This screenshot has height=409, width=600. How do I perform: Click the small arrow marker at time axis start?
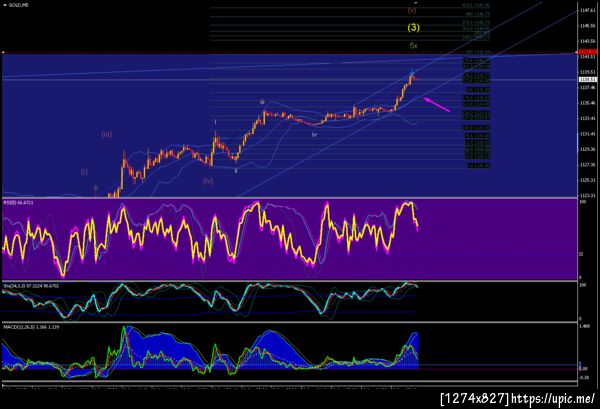(x=3, y=388)
